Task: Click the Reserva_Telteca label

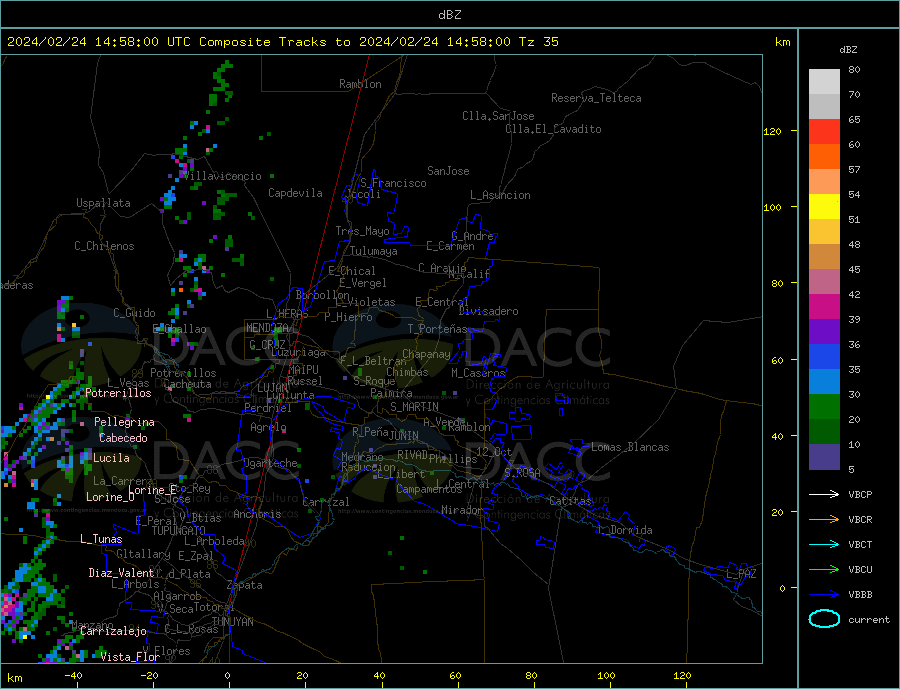Action: click(x=596, y=98)
